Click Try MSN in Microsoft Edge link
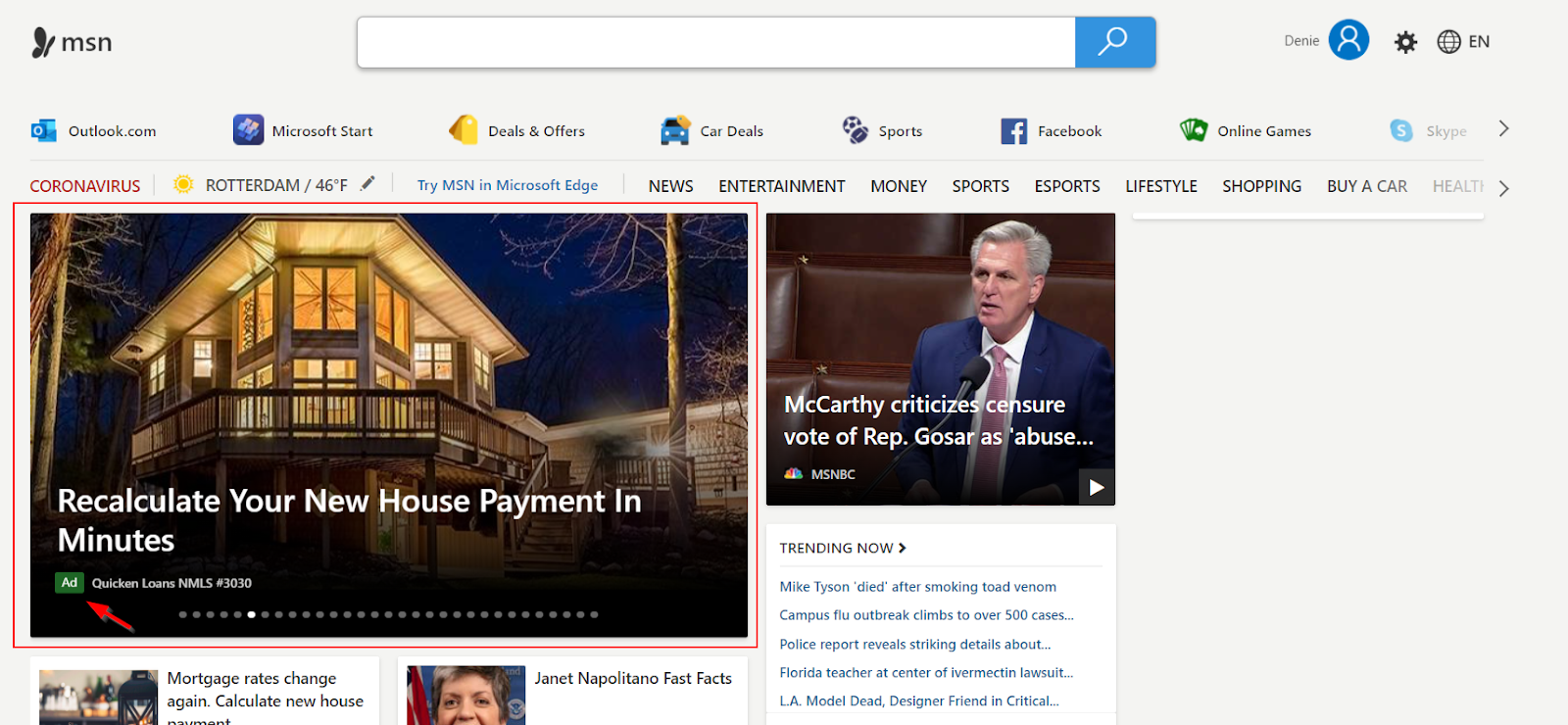1568x725 pixels. pos(507,185)
